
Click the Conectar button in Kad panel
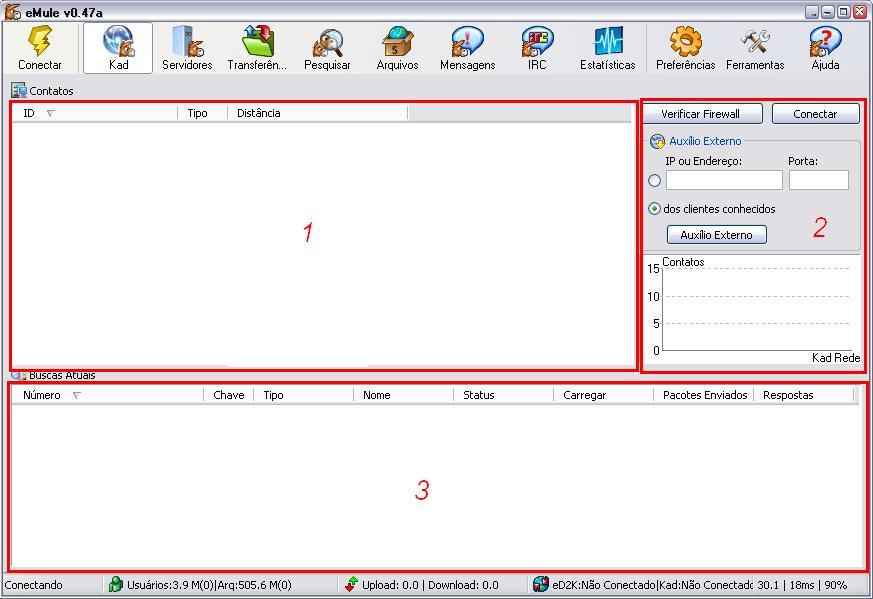point(815,114)
